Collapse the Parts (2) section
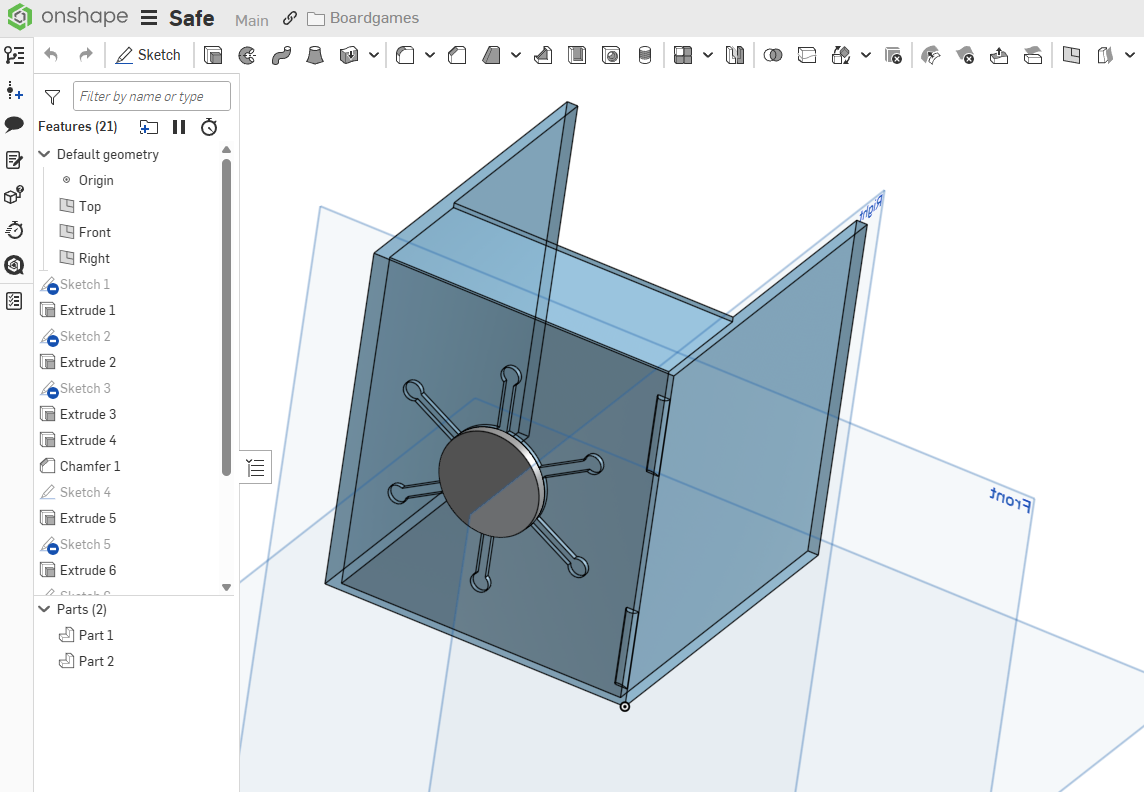This screenshot has width=1144, height=792. (x=44, y=609)
